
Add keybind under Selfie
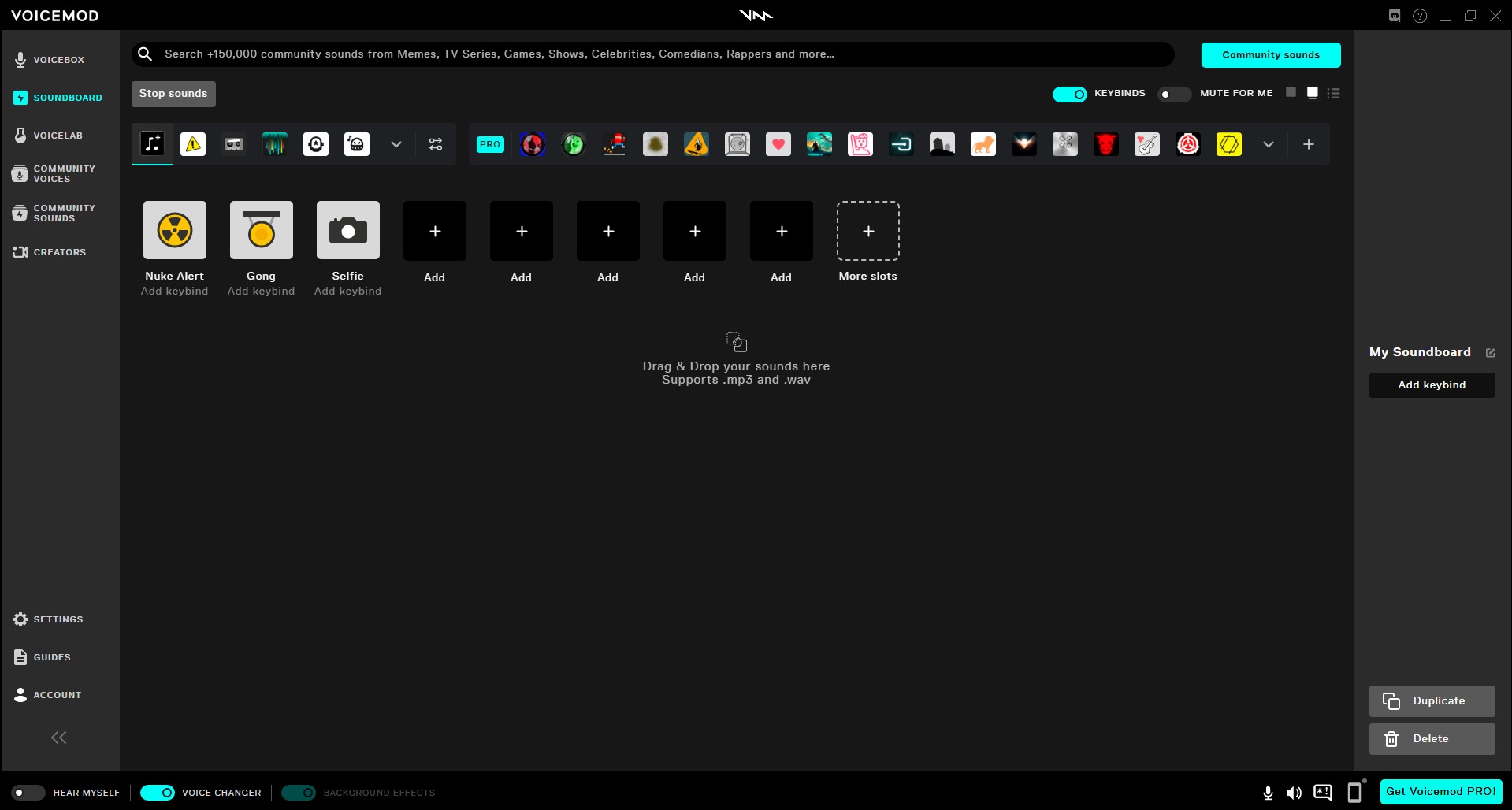pyautogui.click(x=348, y=291)
